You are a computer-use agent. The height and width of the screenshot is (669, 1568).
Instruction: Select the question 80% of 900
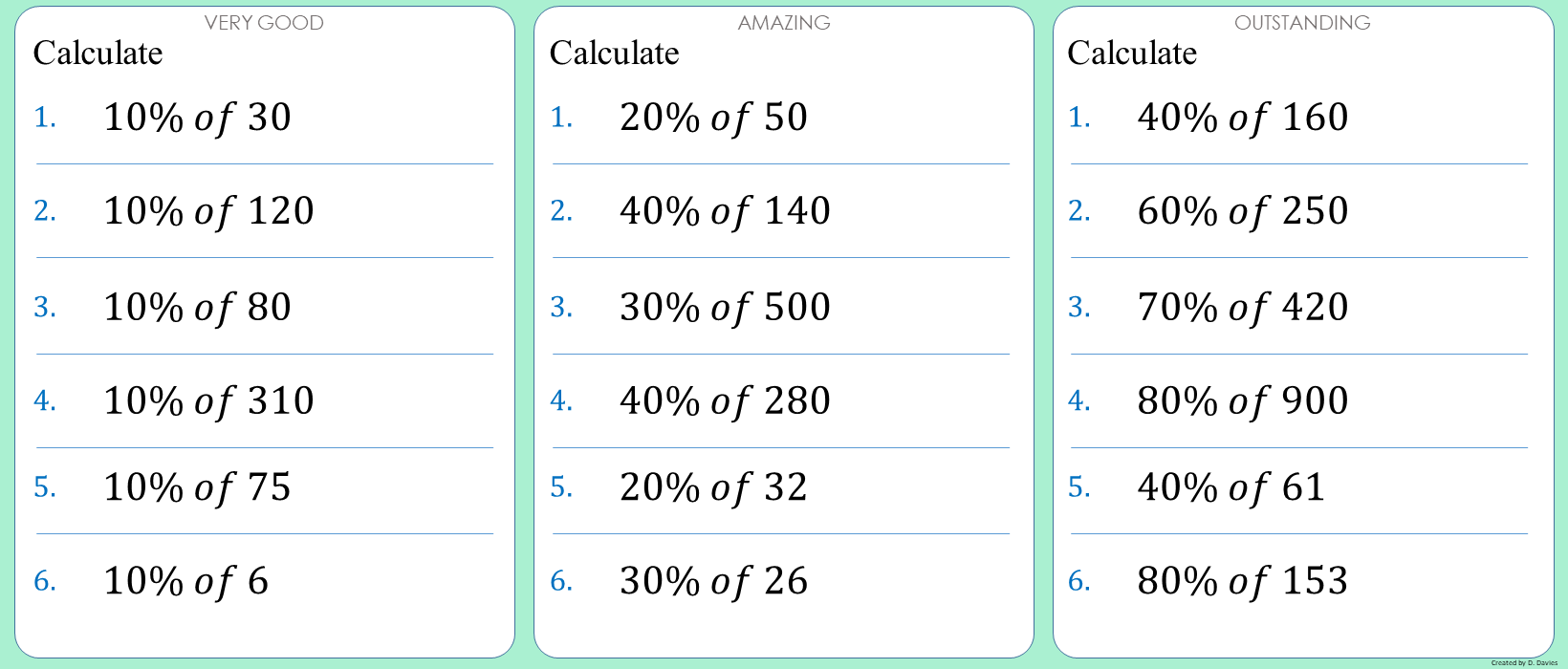pos(1242,401)
